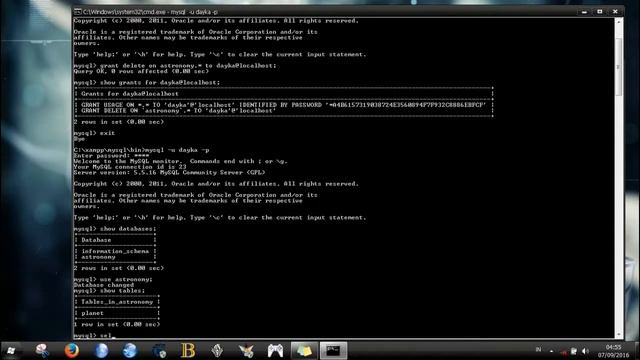Click the 'information_schema' database row
The width and height of the screenshot is (640, 360).
(x=115, y=251)
